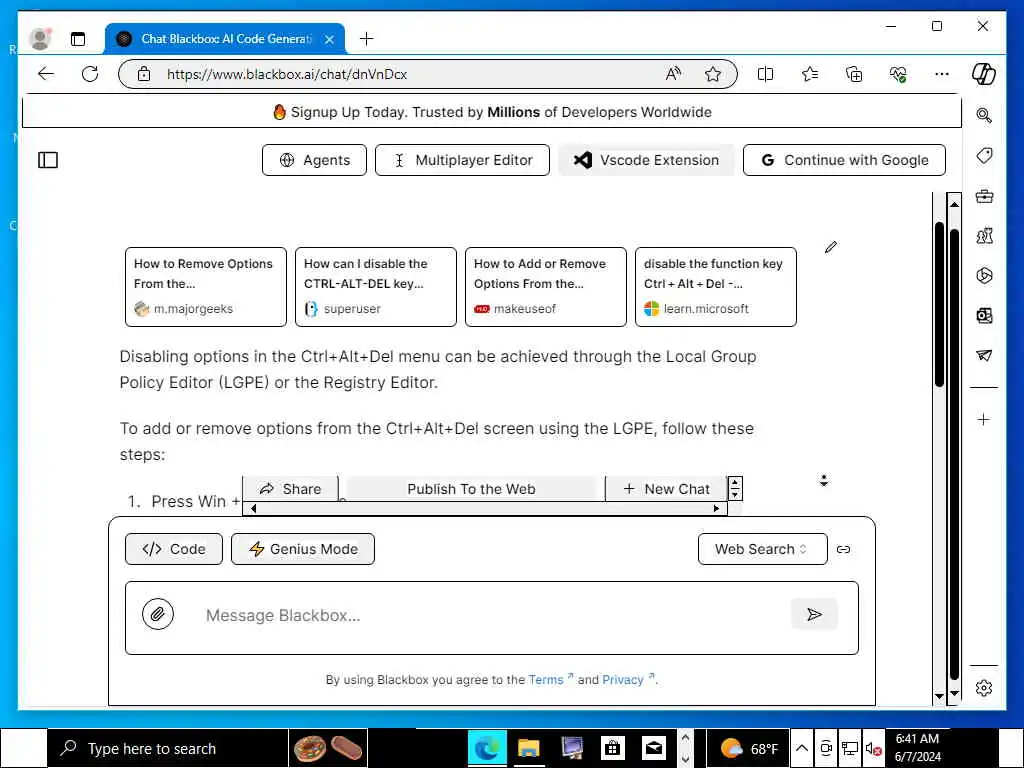
Task: Add page to favorites with star icon
Action: pyautogui.click(x=712, y=74)
